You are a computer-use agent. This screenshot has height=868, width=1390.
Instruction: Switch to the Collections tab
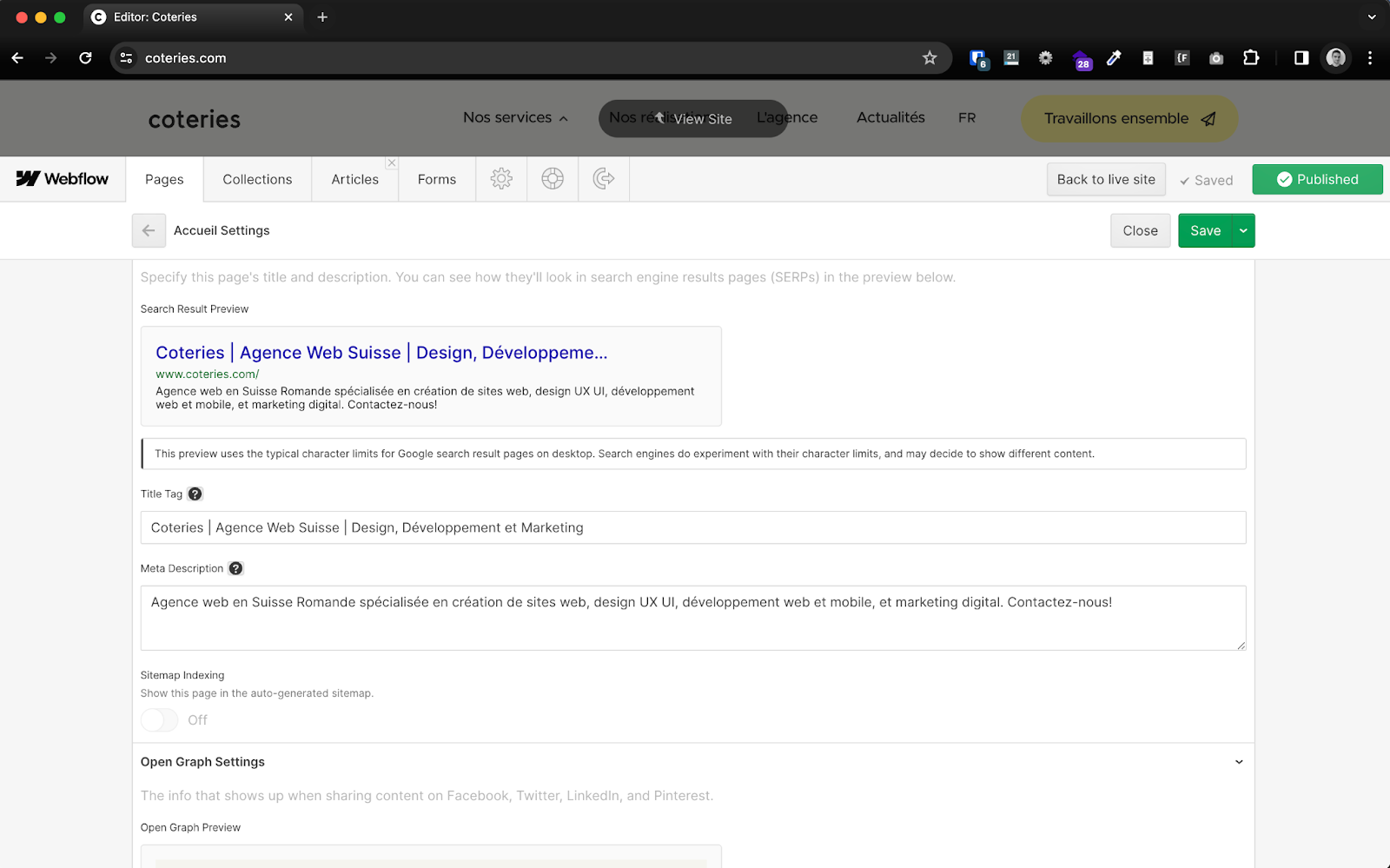tap(257, 179)
